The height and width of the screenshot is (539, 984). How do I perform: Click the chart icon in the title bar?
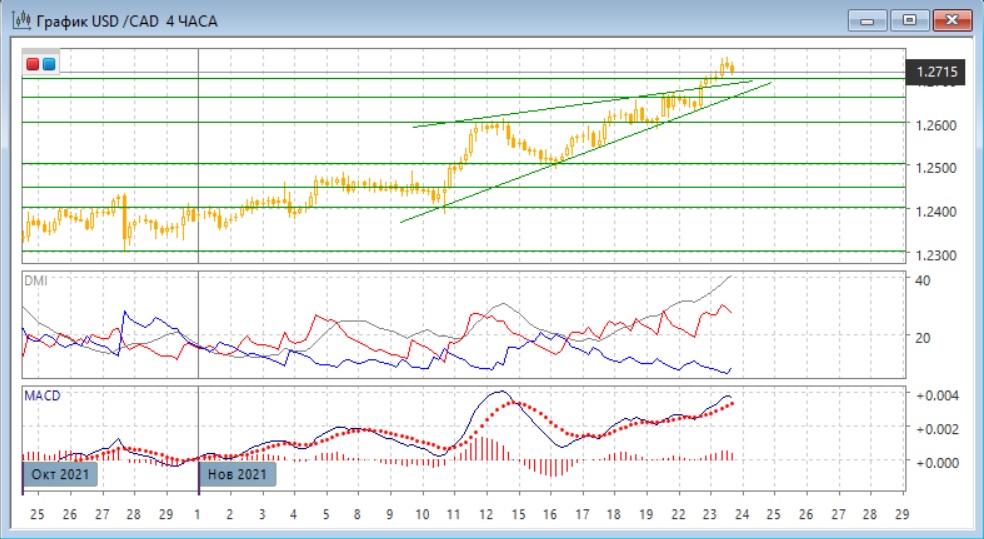(21, 21)
